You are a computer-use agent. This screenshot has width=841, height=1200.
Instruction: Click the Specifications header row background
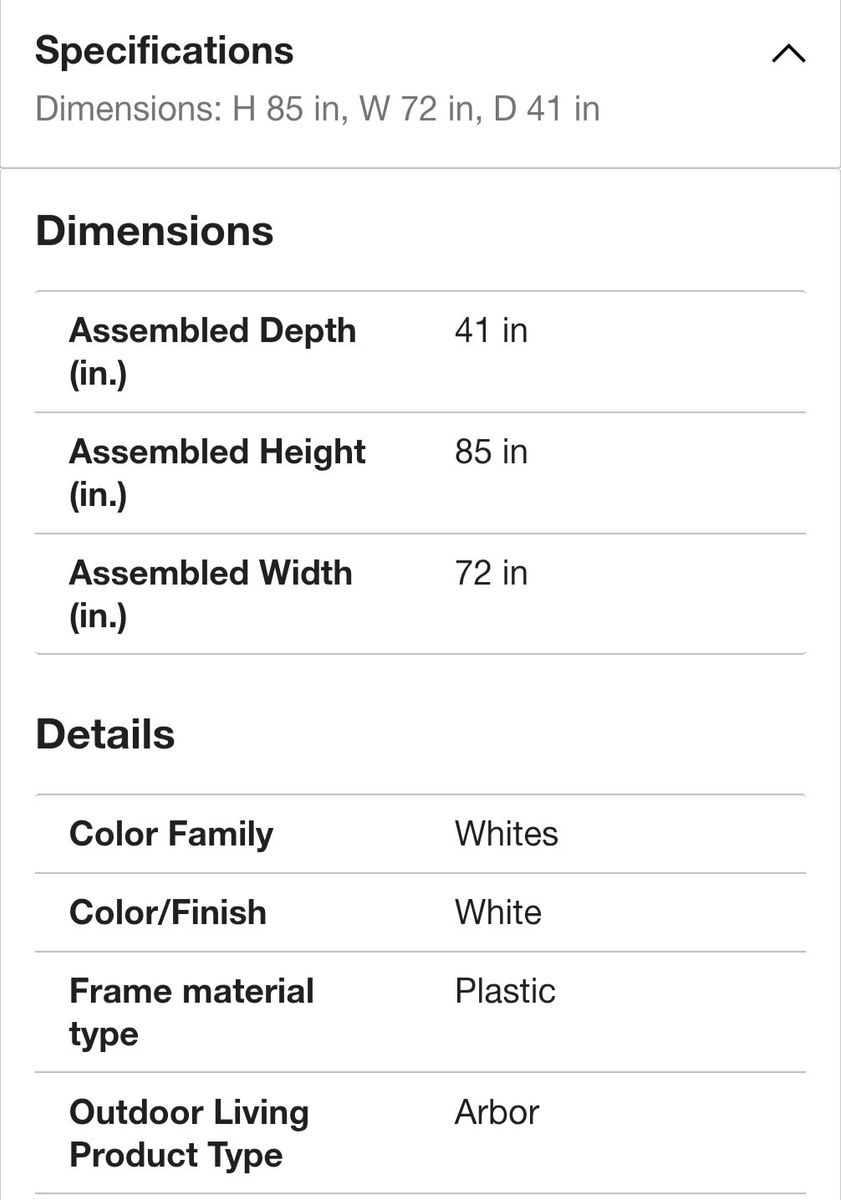[420, 82]
